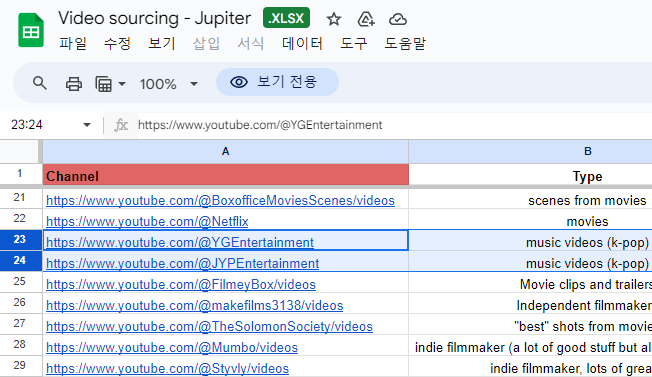Open the 수정 menu
The height and width of the screenshot is (377, 652).
[x=117, y=43]
